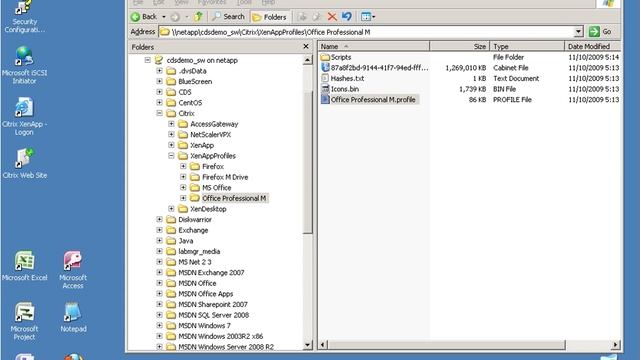Click inside the Address path field
This screenshot has height=360, width=640.
(366, 32)
